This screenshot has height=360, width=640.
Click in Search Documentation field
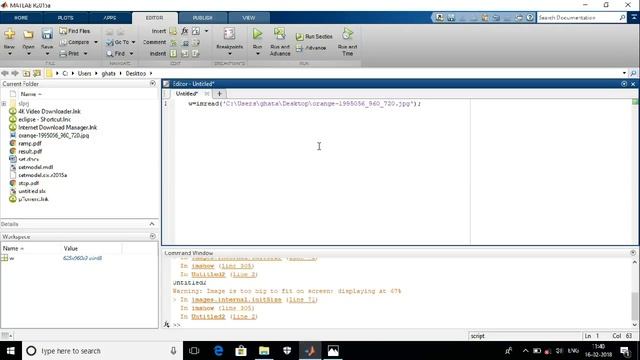[577, 18]
